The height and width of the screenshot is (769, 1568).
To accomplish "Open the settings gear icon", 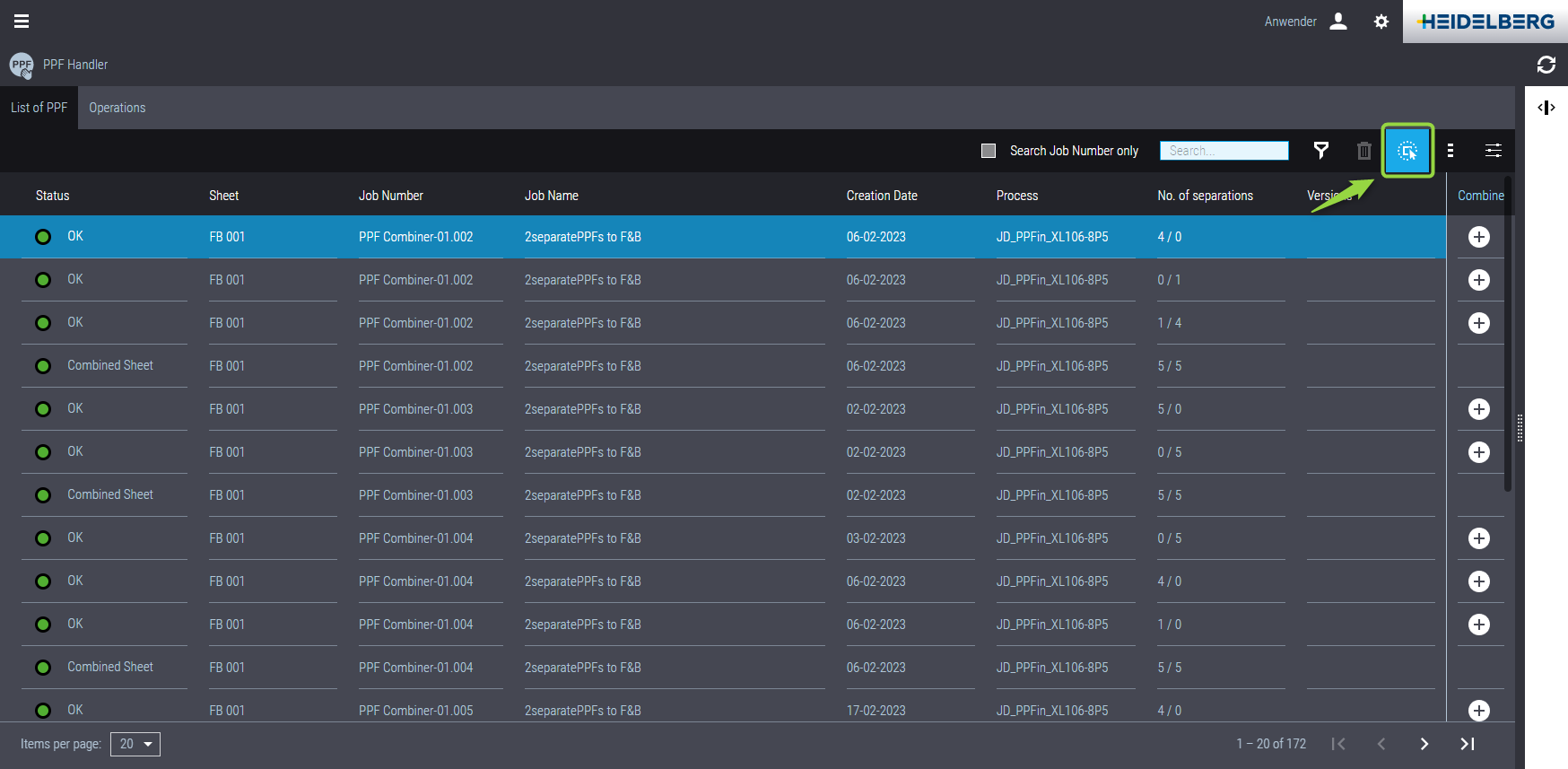I will pos(1381,22).
